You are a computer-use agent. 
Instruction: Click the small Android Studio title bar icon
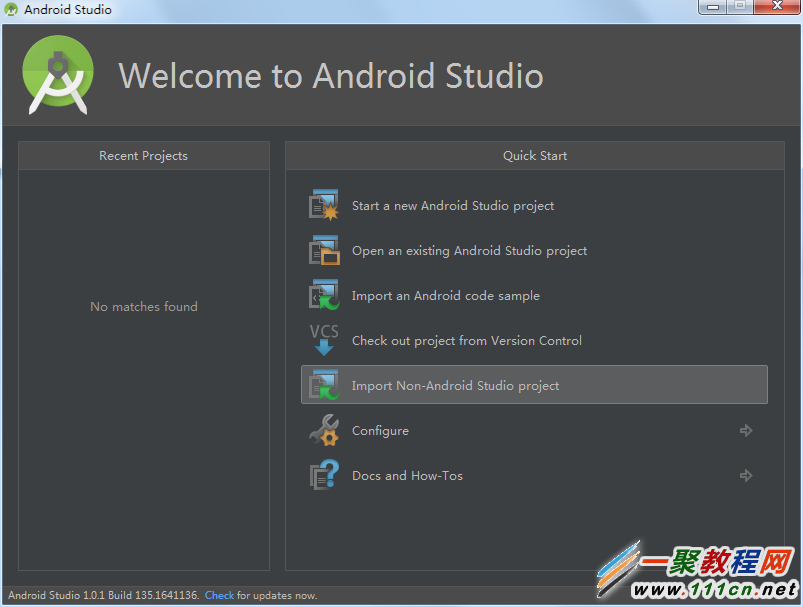click(x=11, y=10)
